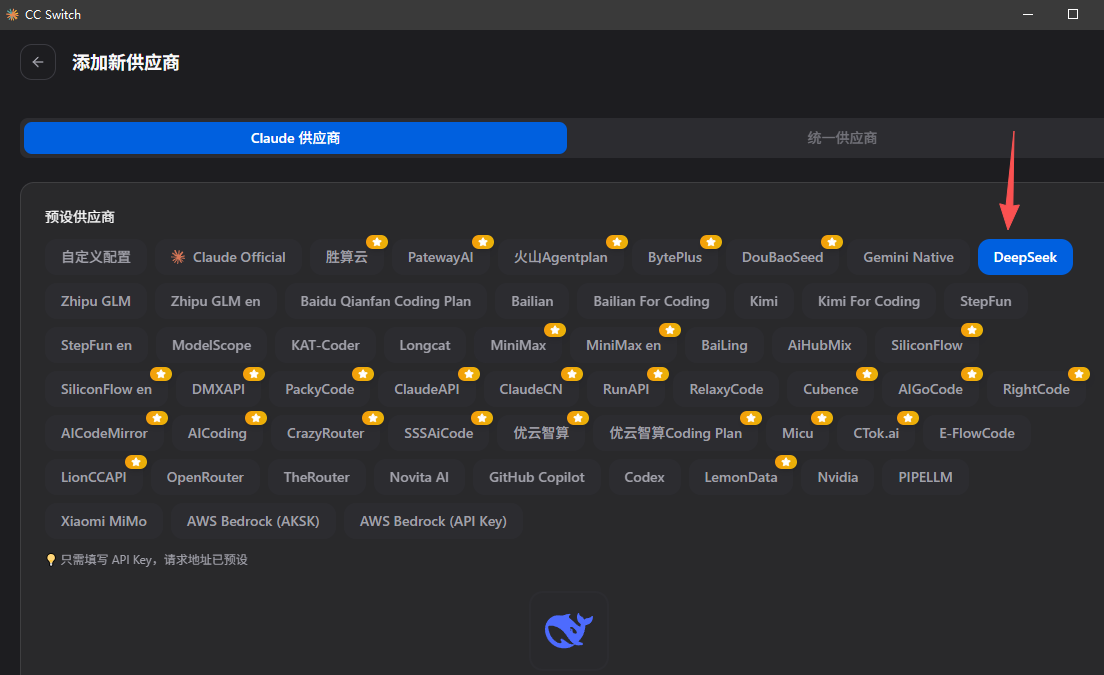Select the KAT-Coder preset
This screenshot has height=675, width=1104.
click(x=325, y=345)
